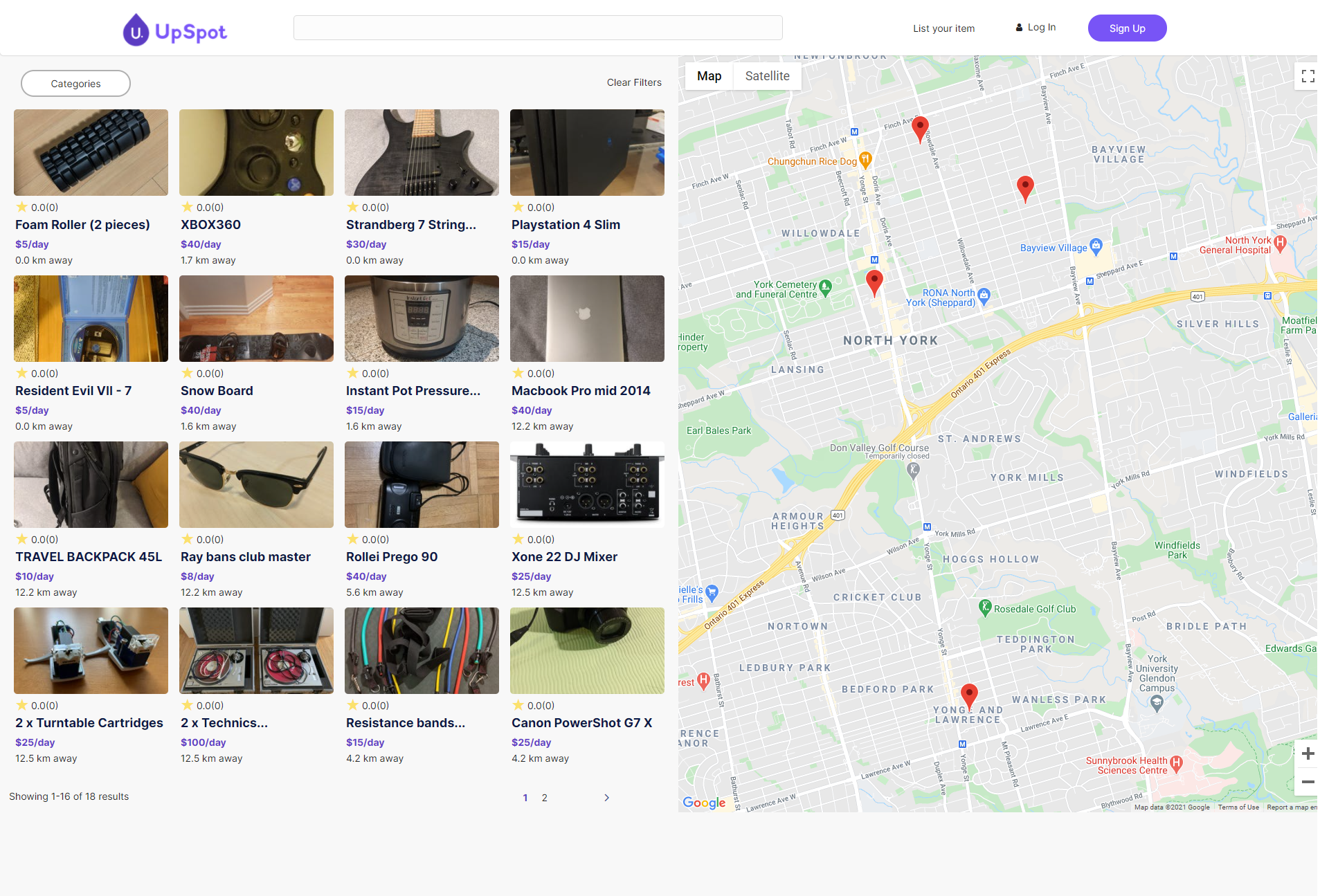Click the search input field
The width and height of the screenshot is (1329, 896).
(538, 28)
